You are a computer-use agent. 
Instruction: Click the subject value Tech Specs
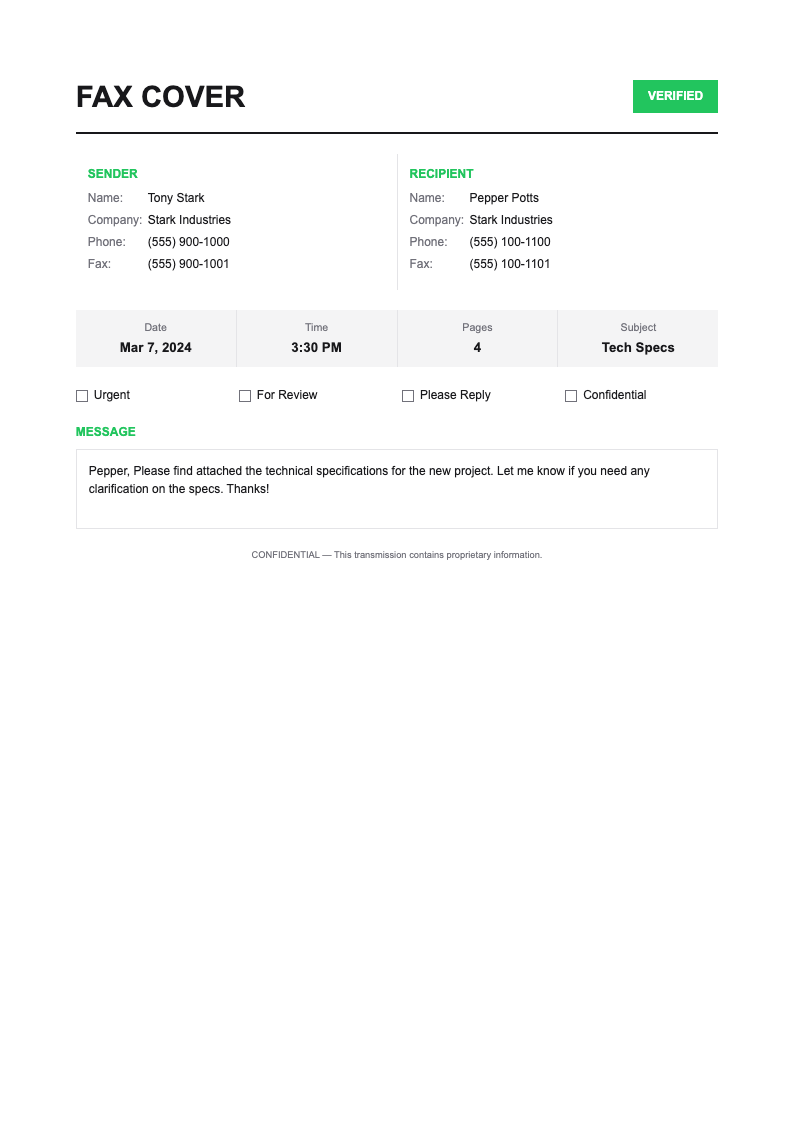(x=638, y=348)
